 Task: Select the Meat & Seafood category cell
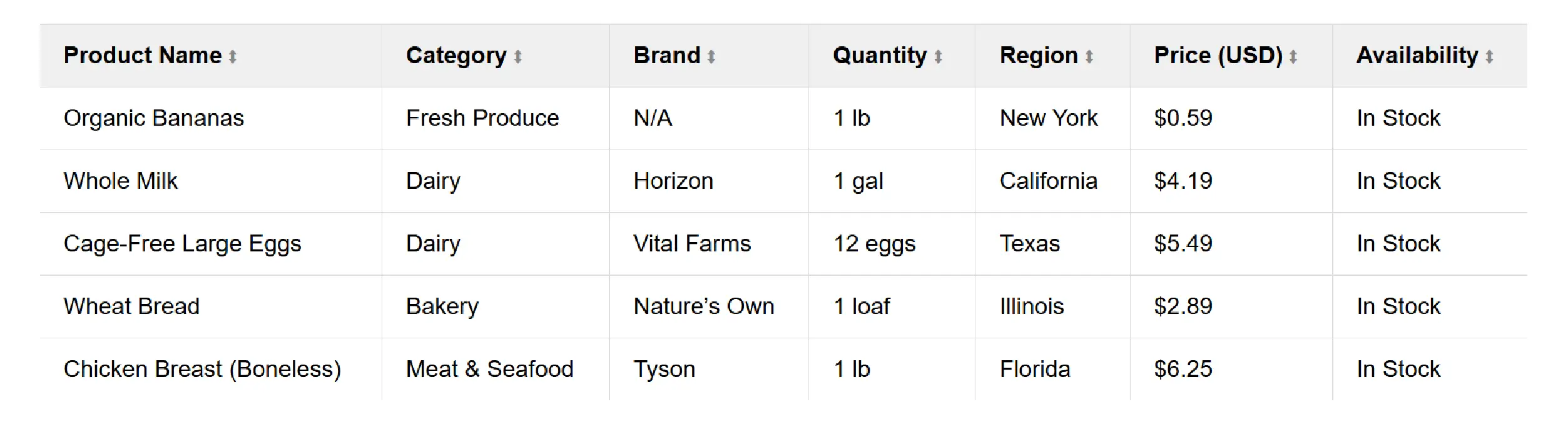click(x=489, y=370)
